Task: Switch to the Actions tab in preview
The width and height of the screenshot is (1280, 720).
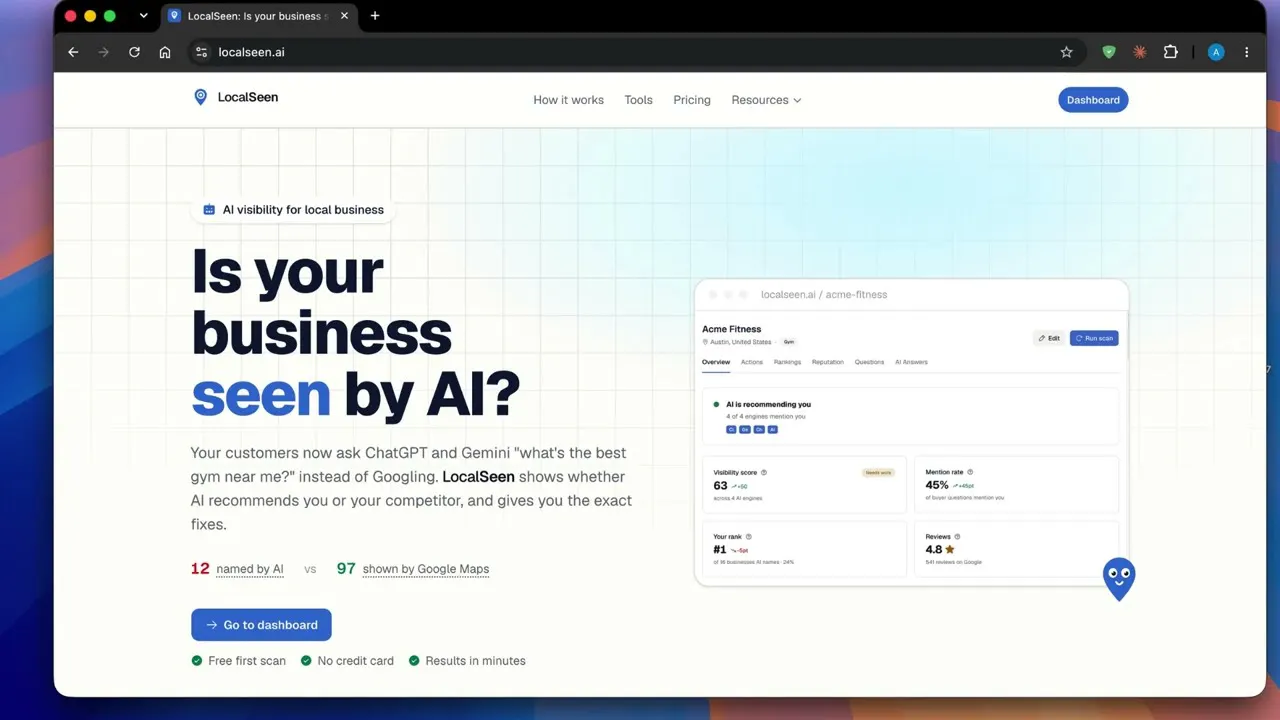Action: point(752,362)
